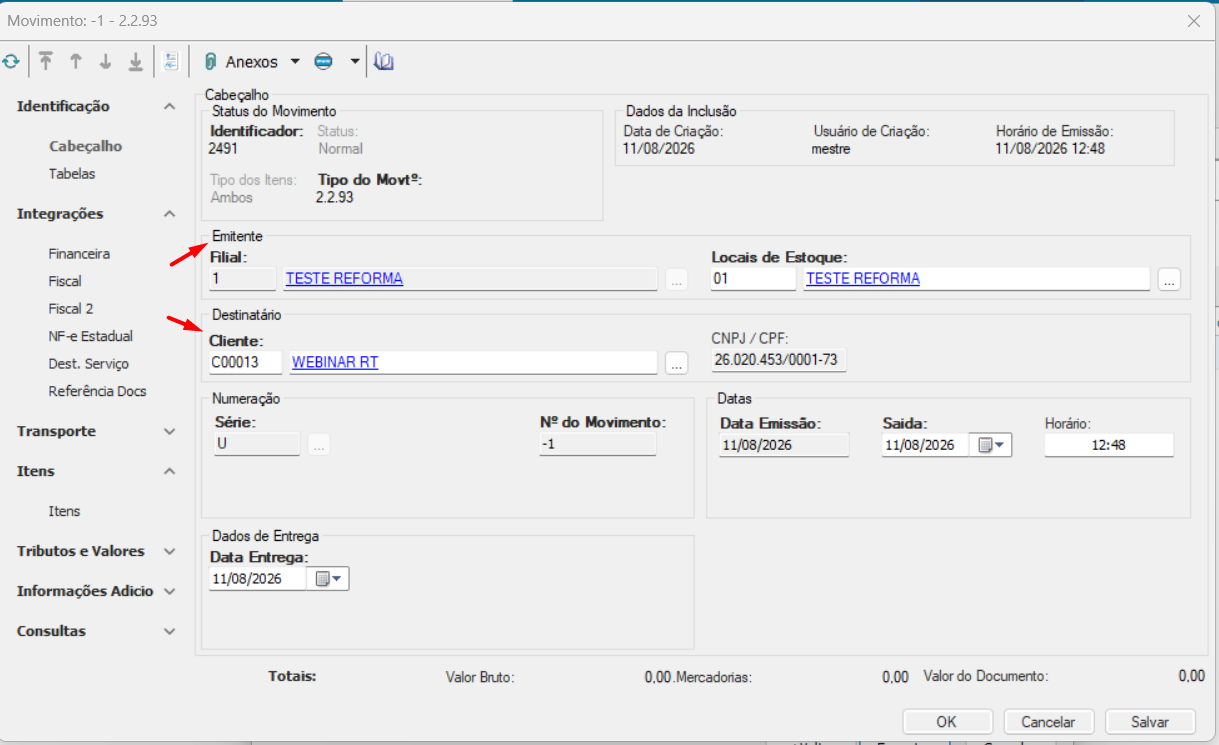Image resolution: width=1219 pixels, height=745 pixels.
Task: Open the Itens sub-item in sidebar
Action: (64, 511)
